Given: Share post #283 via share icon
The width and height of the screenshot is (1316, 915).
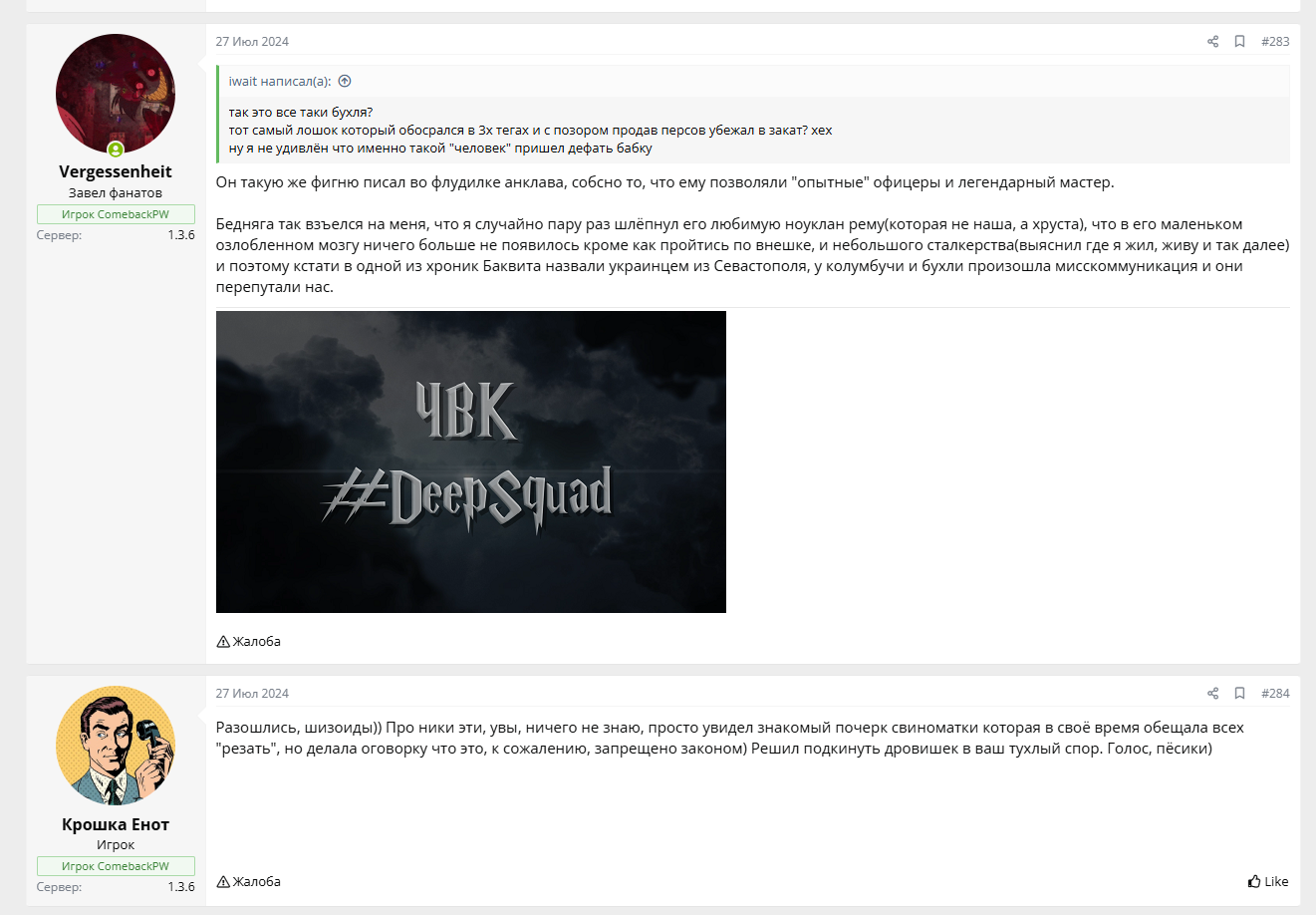Looking at the screenshot, I should coord(1212,42).
